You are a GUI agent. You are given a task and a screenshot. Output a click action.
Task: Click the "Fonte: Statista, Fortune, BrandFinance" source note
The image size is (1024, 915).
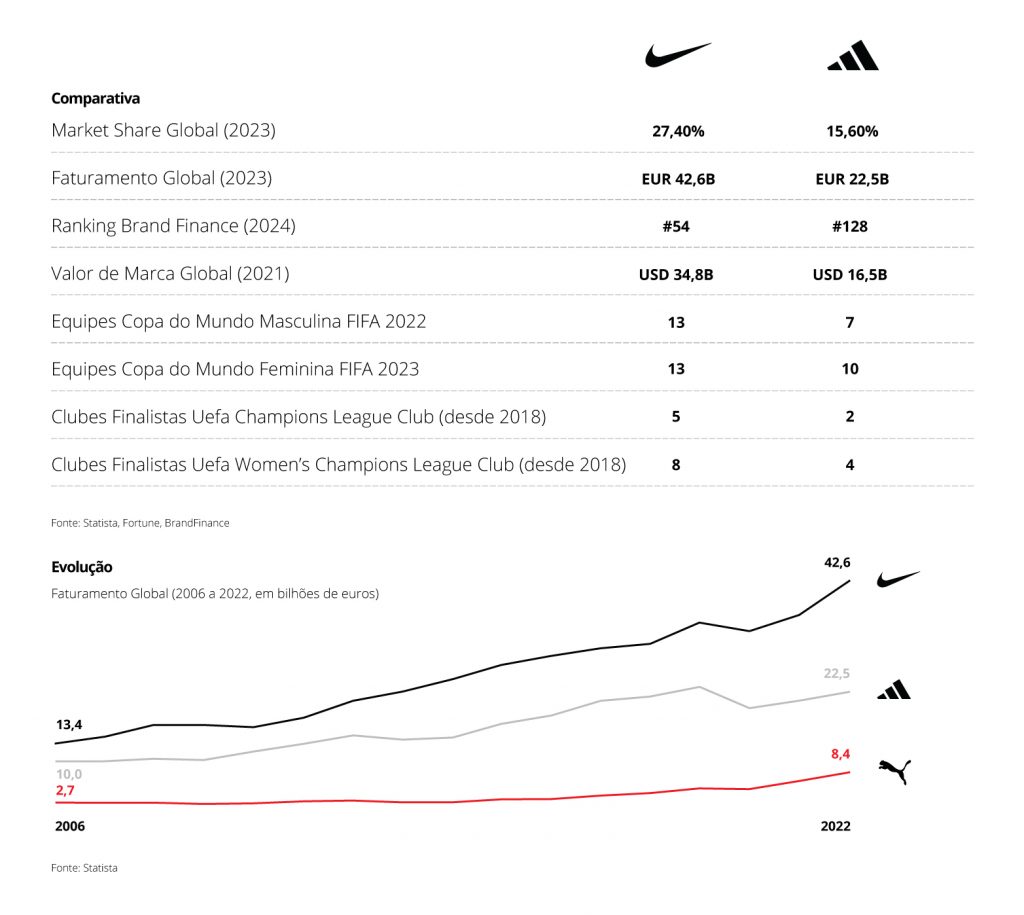(140, 523)
